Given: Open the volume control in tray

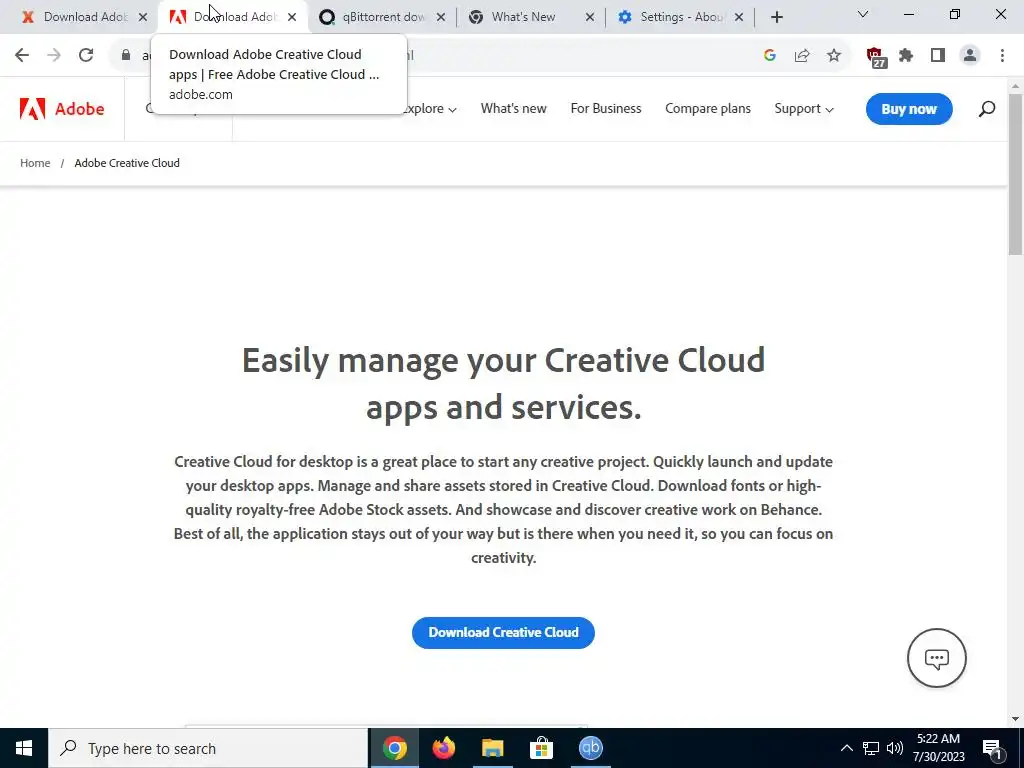Looking at the screenshot, I should coord(895,748).
